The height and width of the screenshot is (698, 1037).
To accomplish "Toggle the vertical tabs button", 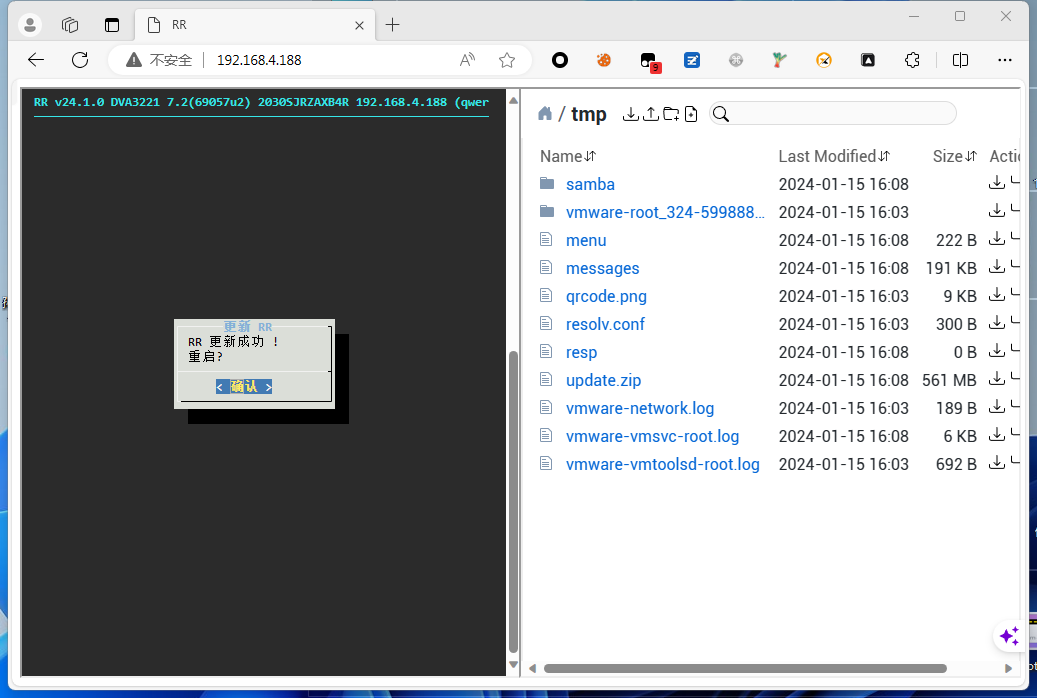I will click(112, 25).
